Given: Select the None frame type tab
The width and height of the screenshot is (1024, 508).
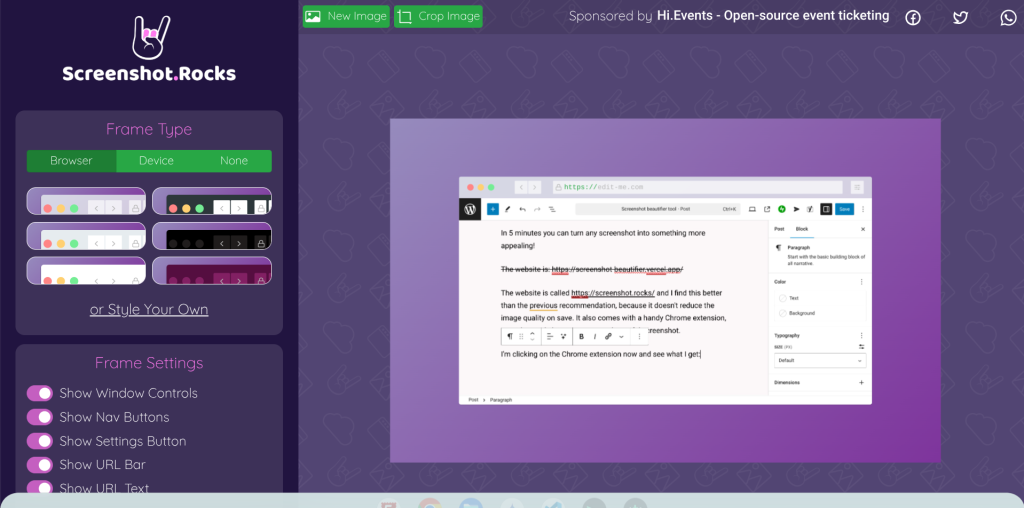Looking at the screenshot, I should [234, 161].
